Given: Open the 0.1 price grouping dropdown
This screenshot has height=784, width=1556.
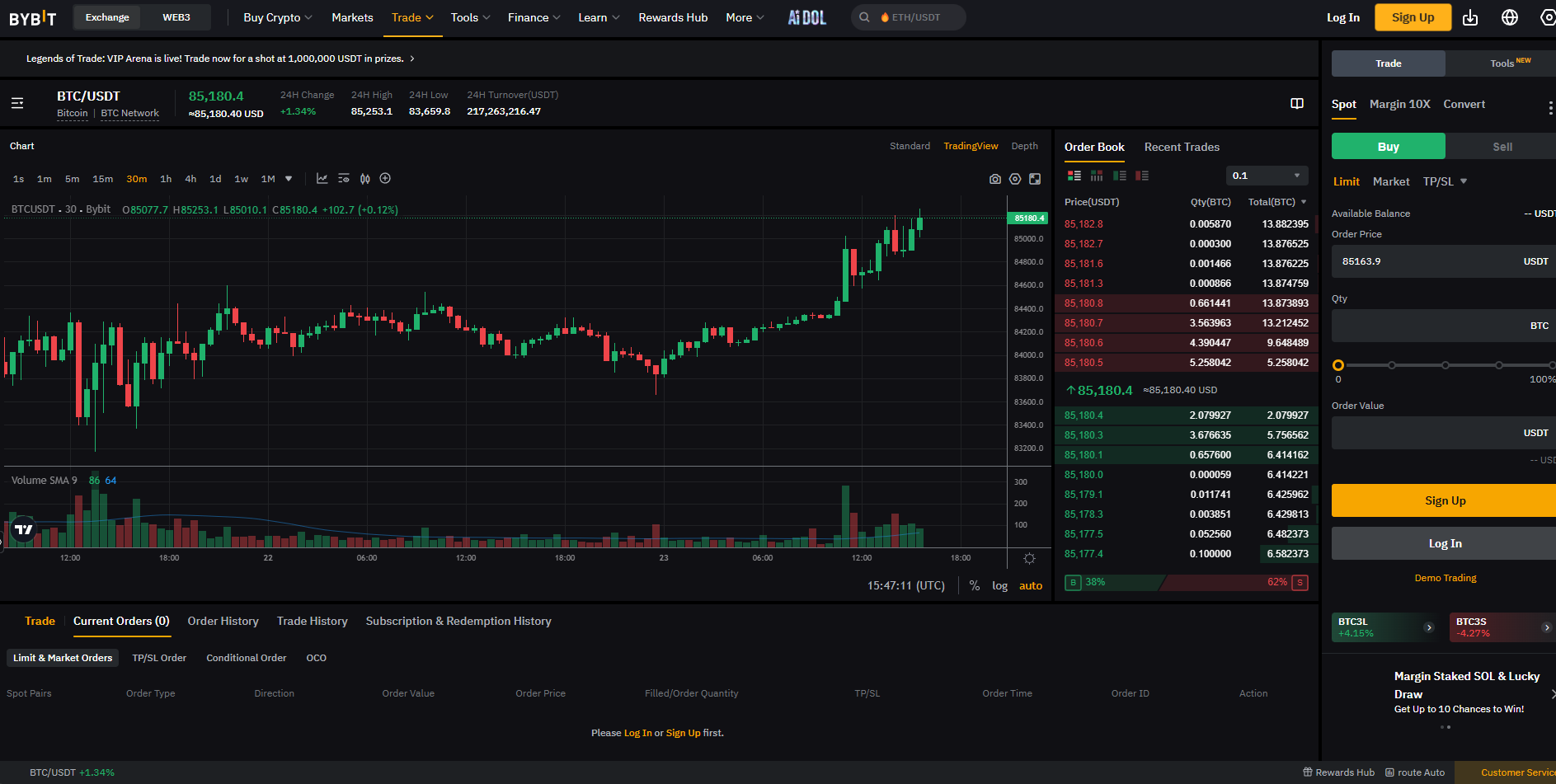Looking at the screenshot, I should point(1267,176).
